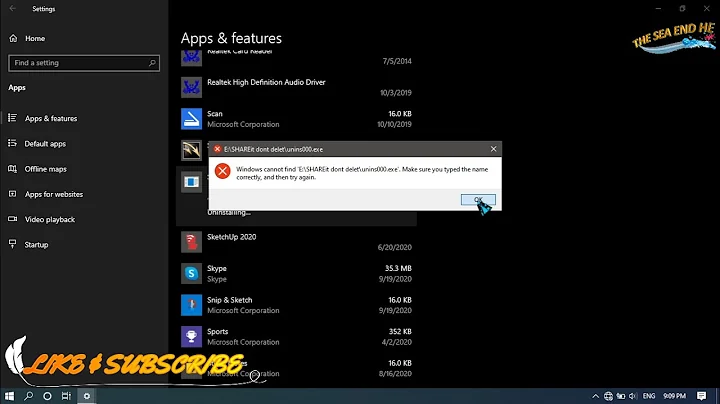Image resolution: width=720 pixels, height=404 pixels.
Task: Open Home in Settings sidebar
Action: tap(35, 39)
